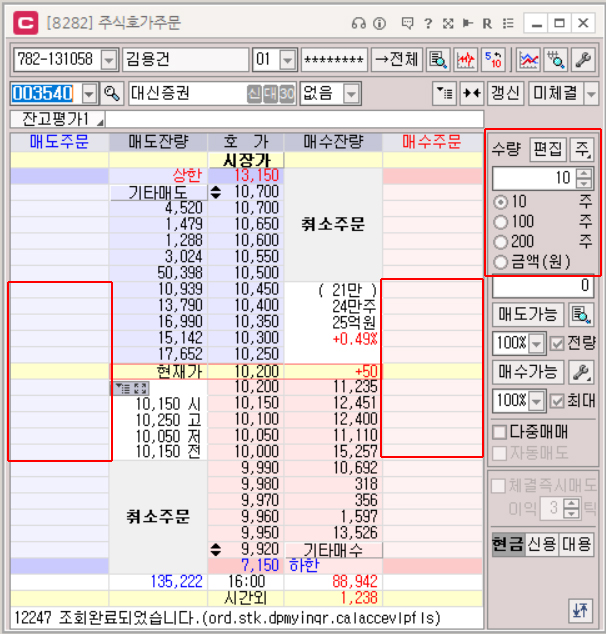Expand the dropdown arrow next to 미체결
Screen dimensions: 606x634
tap(591, 94)
